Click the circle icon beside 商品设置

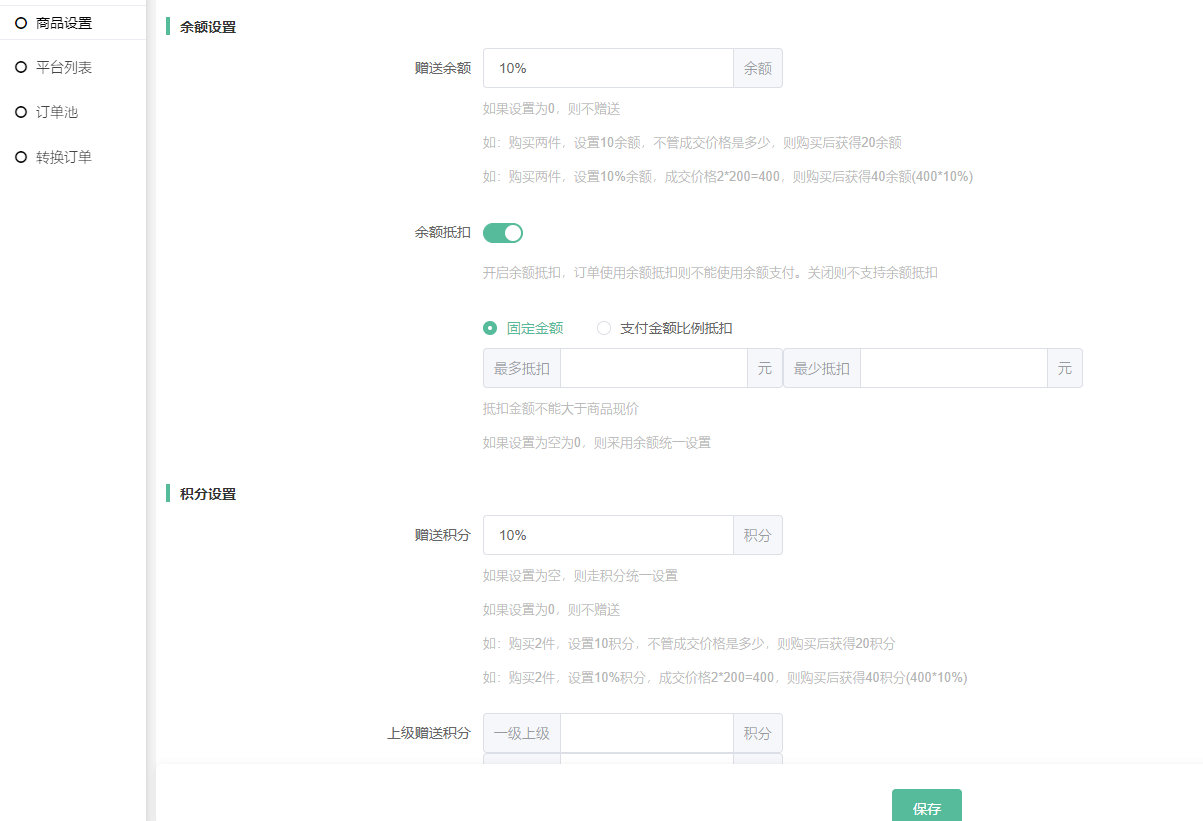21,23
